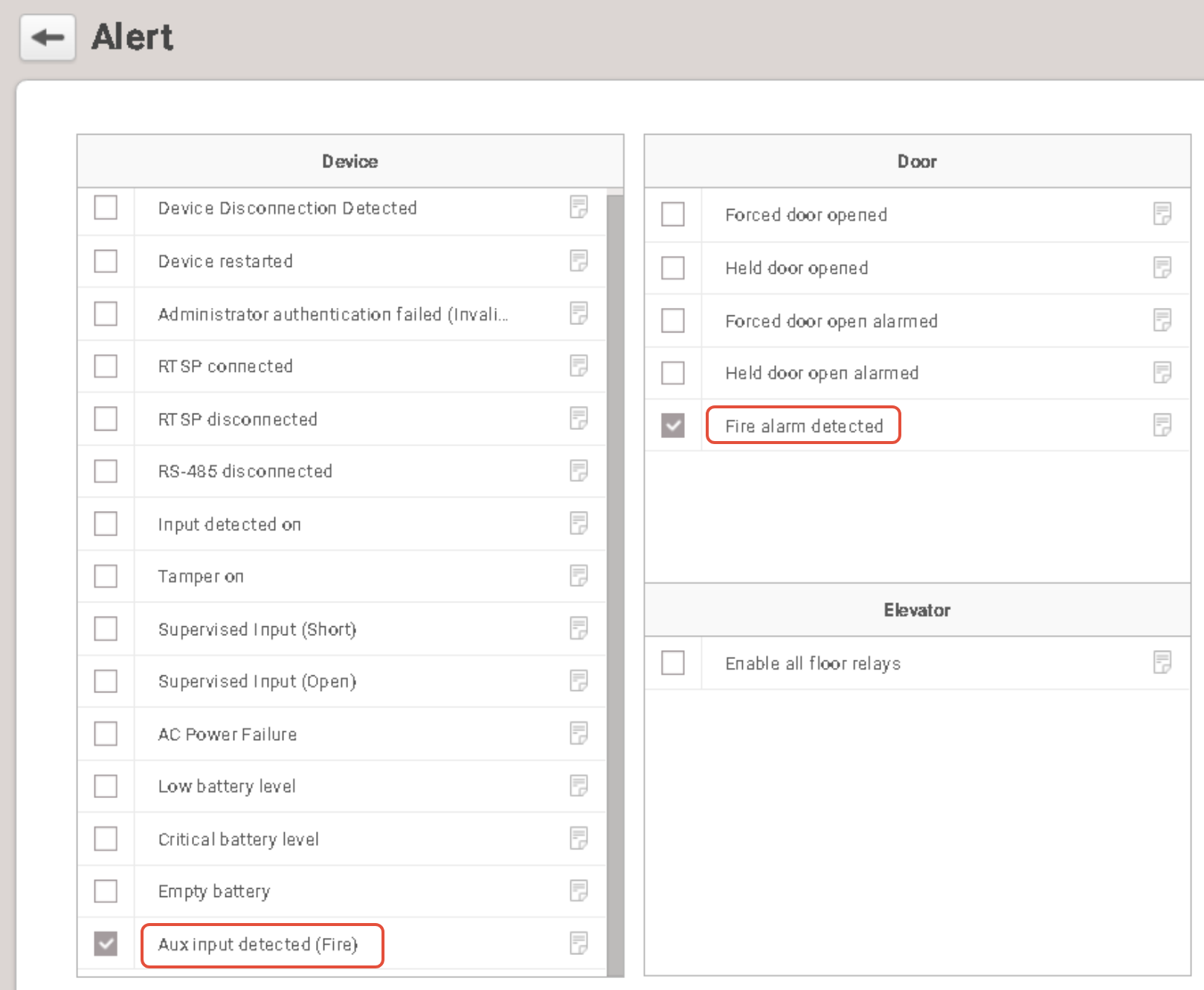Click the 'Elevator' section header
1204x990 pixels.
pos(917,610)
